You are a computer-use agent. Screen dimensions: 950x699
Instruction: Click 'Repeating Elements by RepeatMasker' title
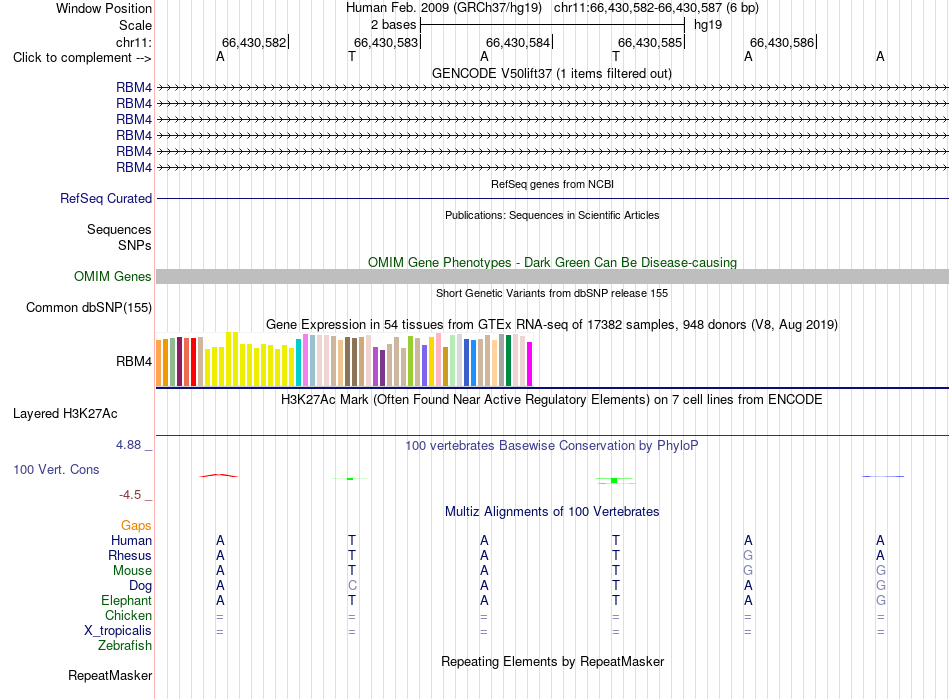[x=552, y=661]
